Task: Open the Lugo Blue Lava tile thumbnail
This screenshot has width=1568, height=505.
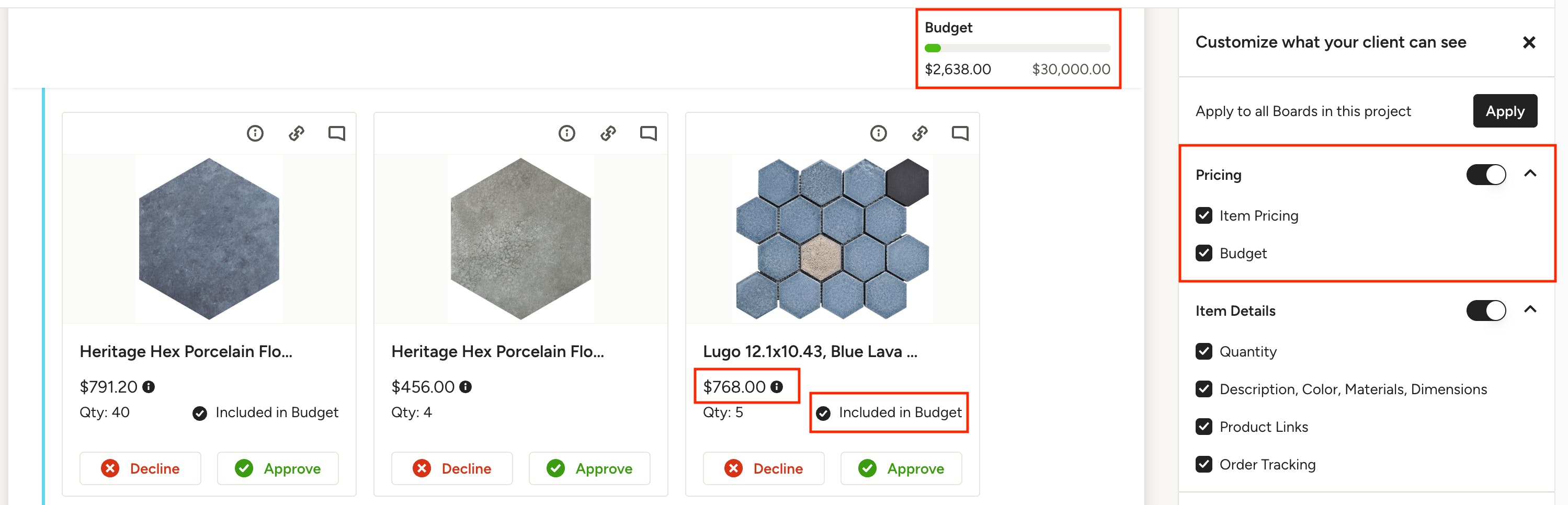Action: [832, 238]
